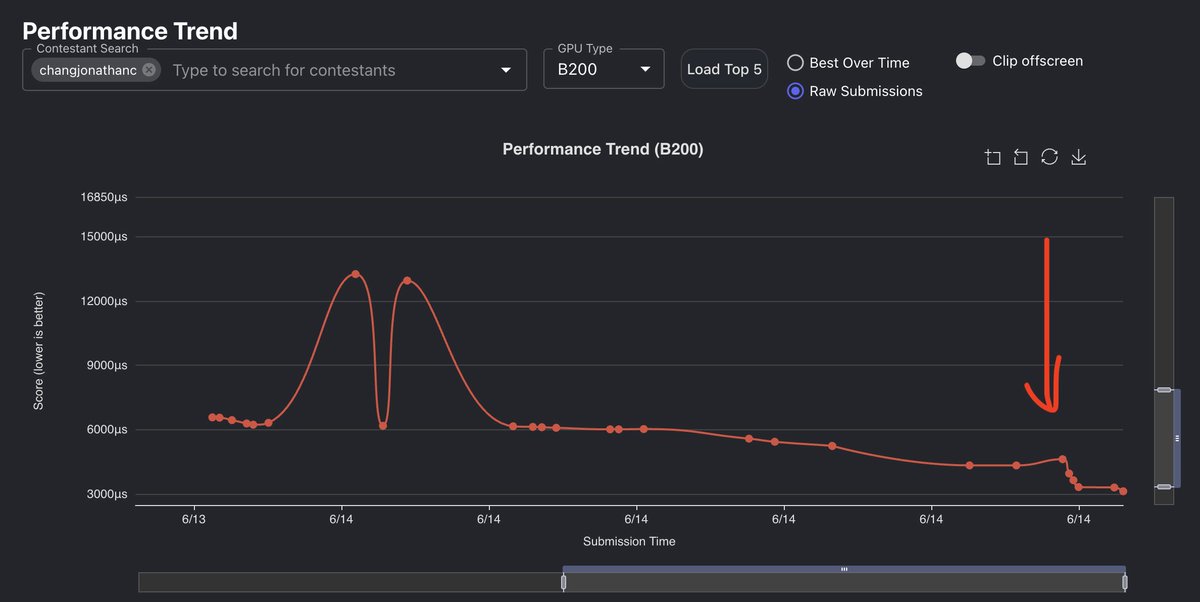Remove the changjonathanc contestant chip

pyautogui.click(x=149, y=70)
